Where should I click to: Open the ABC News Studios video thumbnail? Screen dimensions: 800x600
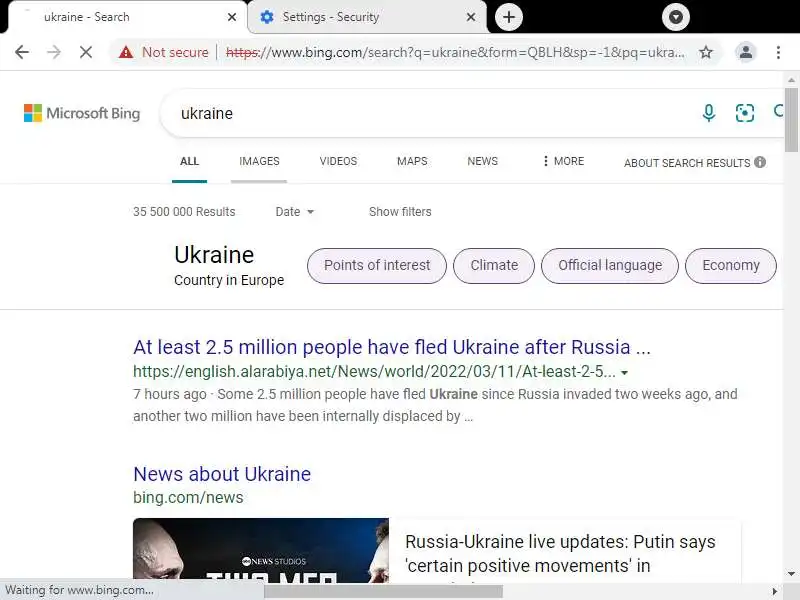click(x=261, y=550)
